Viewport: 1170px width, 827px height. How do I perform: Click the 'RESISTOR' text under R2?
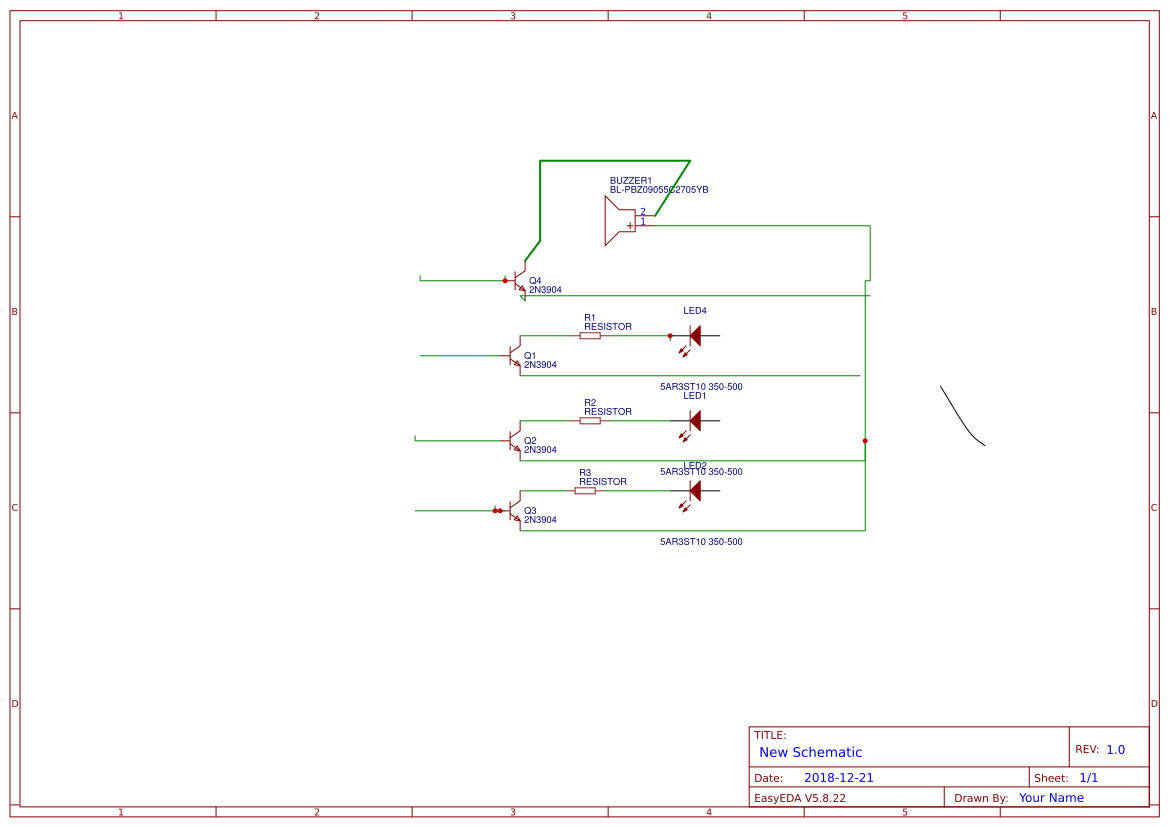click(608, 412)
